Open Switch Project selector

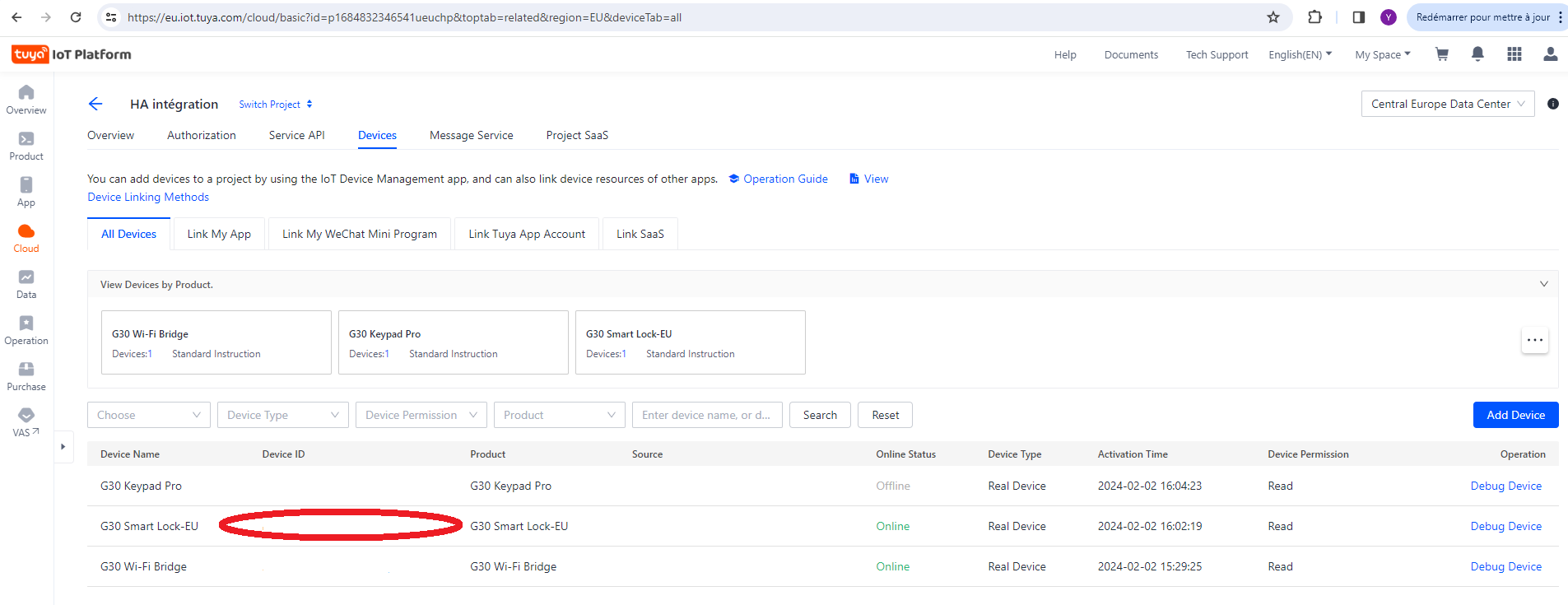pos(276,105)
